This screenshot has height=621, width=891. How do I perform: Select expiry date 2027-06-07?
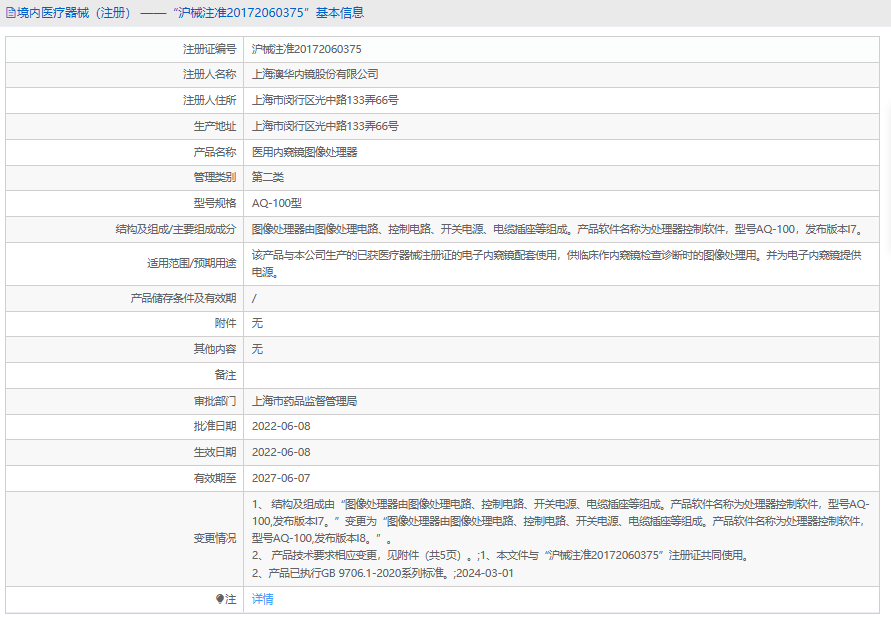click(281, 478)
